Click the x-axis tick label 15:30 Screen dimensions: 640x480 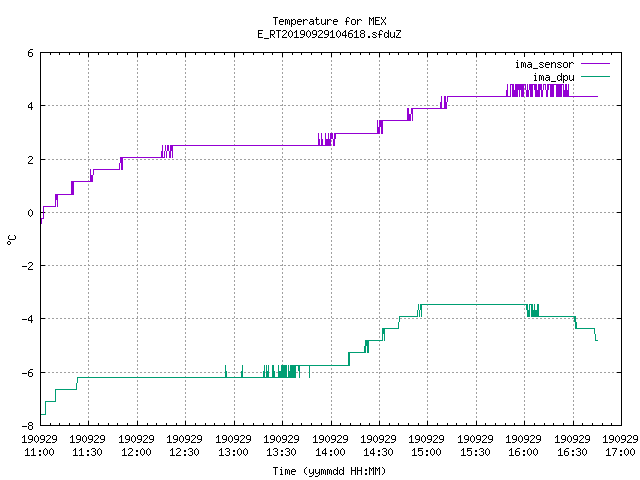pyautogui.click(x=476, y=452)
